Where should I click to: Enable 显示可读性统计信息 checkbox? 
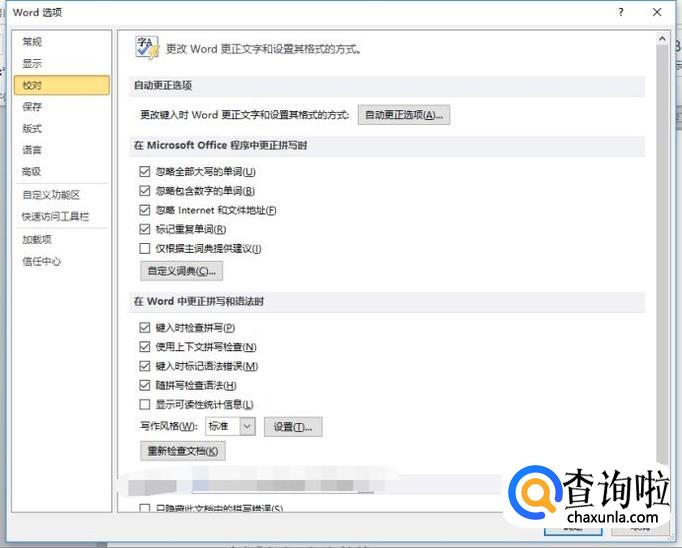click(x=144, y=404)
